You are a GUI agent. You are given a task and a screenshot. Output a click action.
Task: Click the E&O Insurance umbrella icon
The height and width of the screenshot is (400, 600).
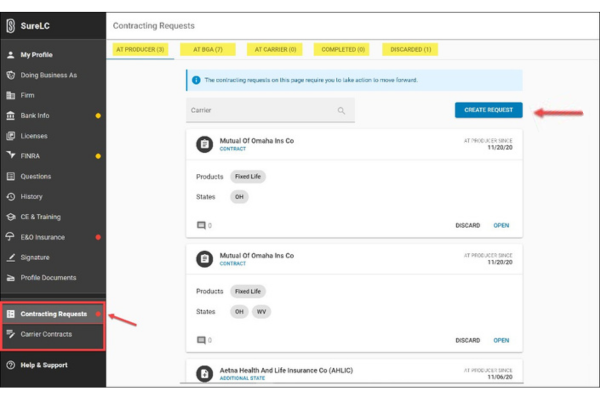[11, 237]
